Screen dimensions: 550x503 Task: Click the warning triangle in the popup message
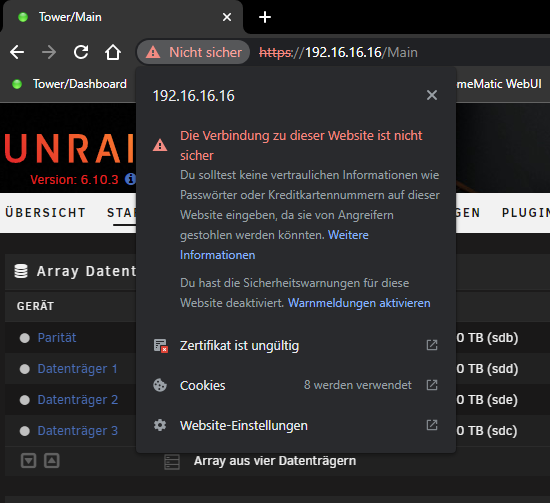click(x=160, y=145)
